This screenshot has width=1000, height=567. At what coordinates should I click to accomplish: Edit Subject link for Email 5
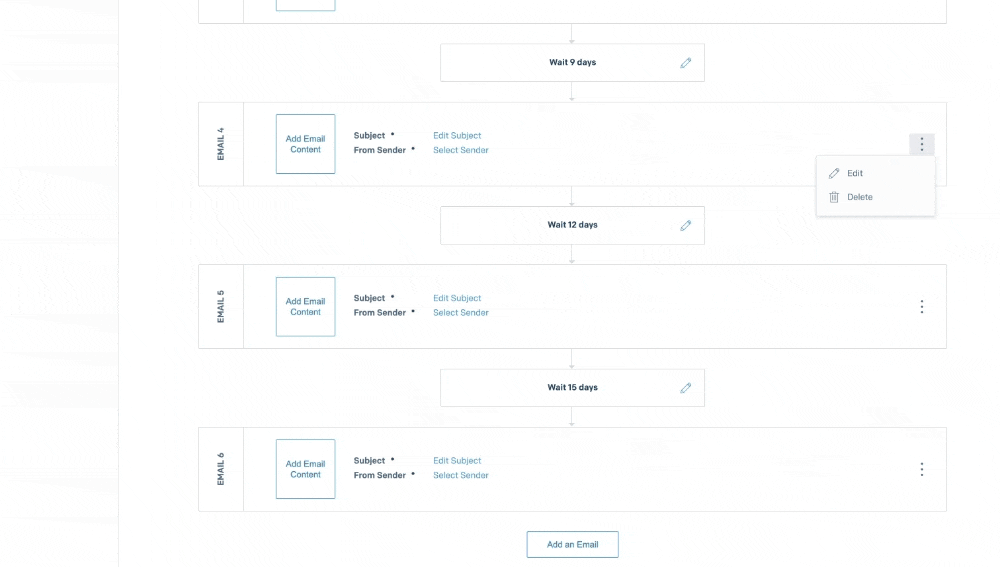click(x=457, y=298)
